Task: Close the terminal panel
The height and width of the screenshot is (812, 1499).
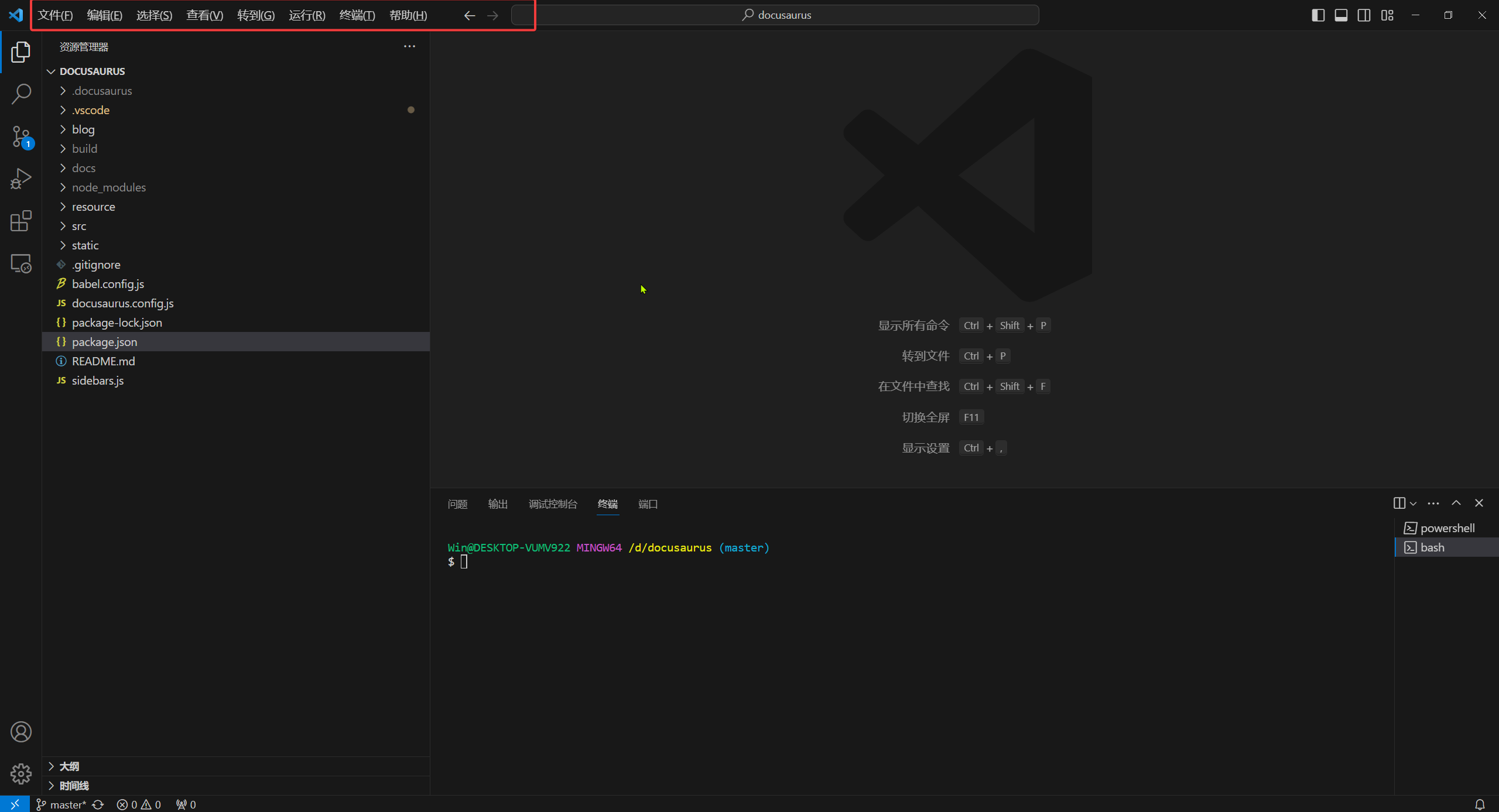Action: [1479, 503]
